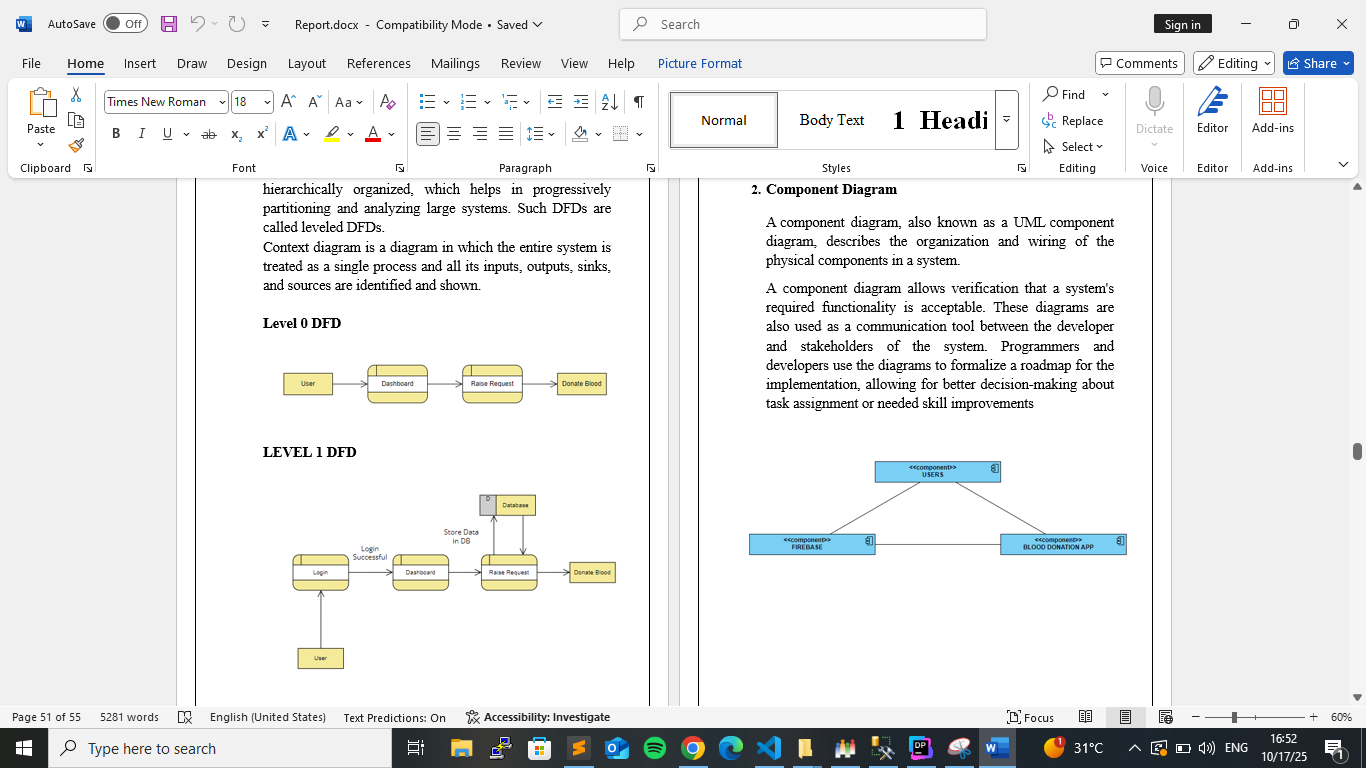Click the Share button

point(1317,63)
